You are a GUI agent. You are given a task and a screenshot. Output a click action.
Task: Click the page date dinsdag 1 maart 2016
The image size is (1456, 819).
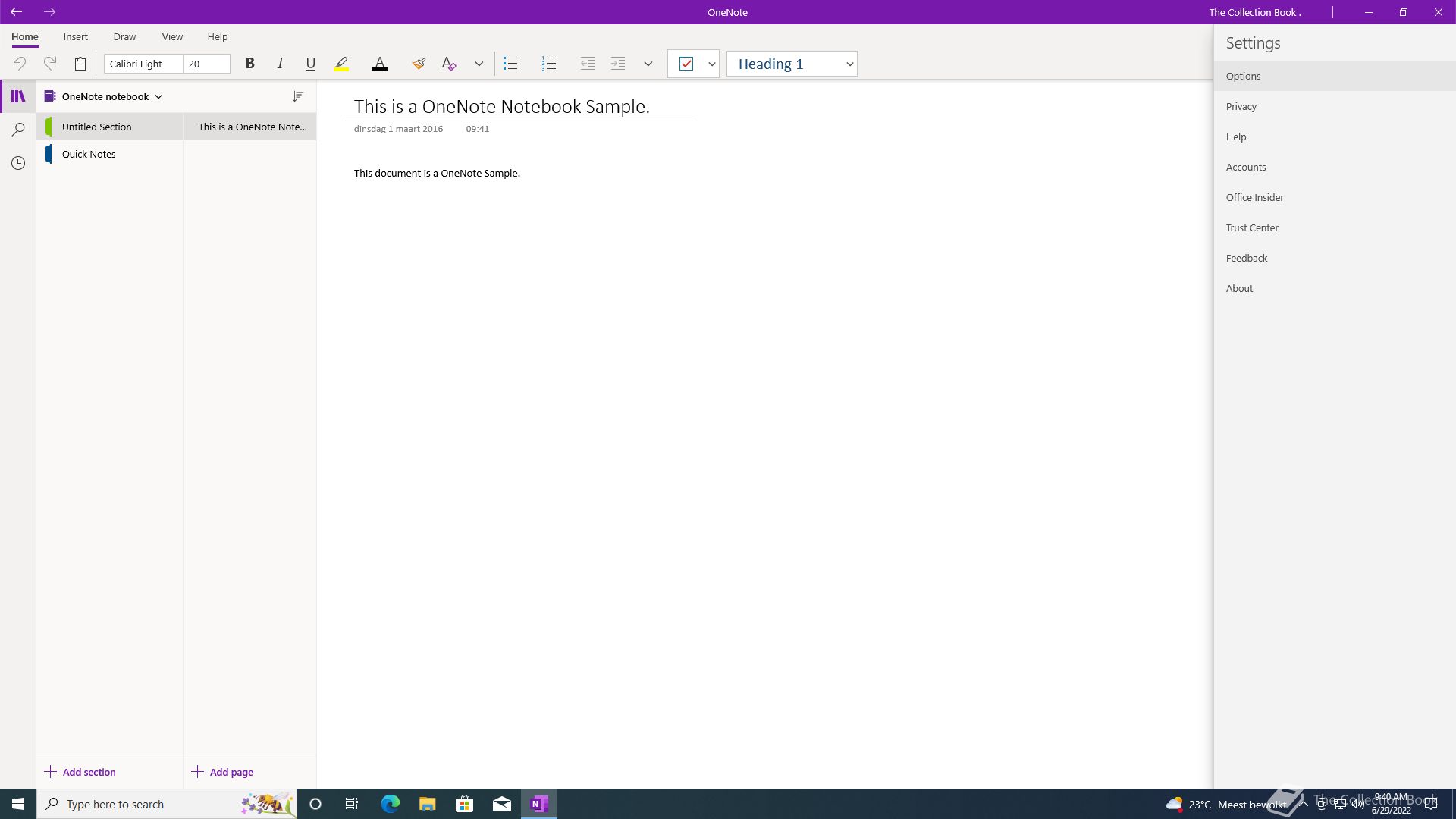(398, 129)
